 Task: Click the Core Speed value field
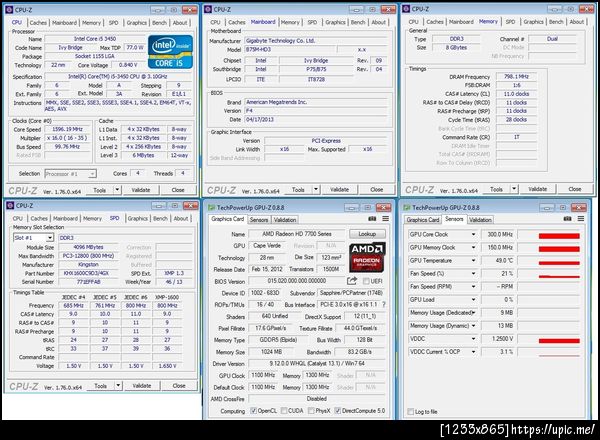tap(67, 129)
